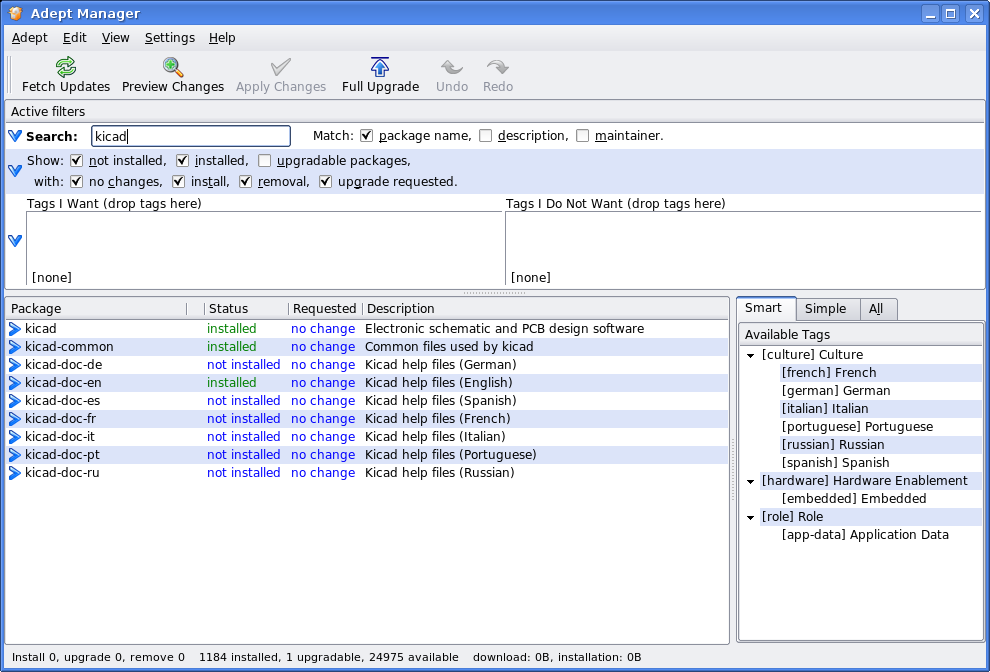
Task: Click the Description column header
Action: 400,309
